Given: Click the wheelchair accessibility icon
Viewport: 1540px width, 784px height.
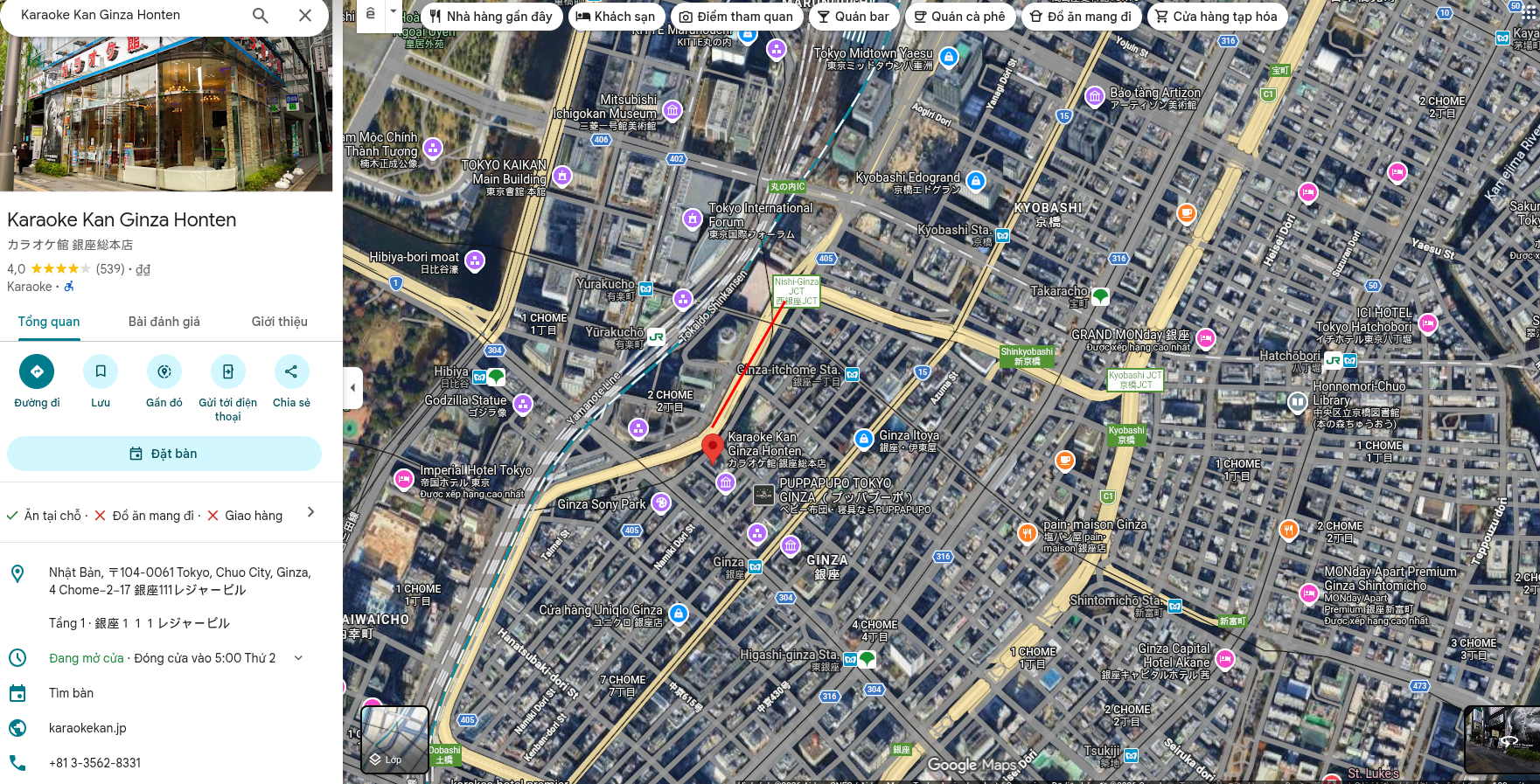Looking at the screenshot, I should (69, 287).
